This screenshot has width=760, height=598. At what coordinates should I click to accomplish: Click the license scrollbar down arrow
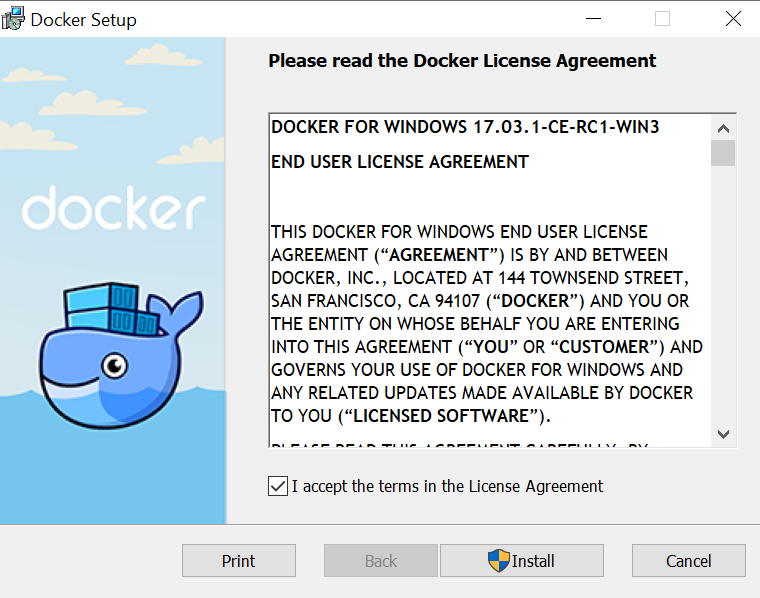[723, 434]
